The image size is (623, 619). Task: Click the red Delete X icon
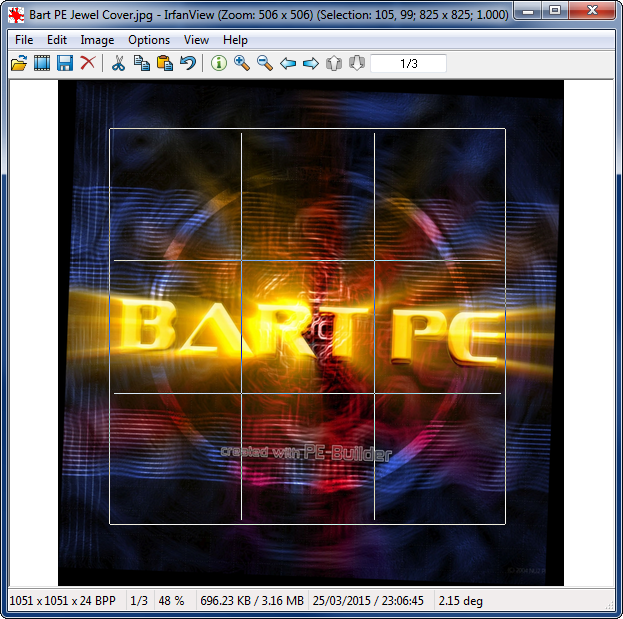(x=88, y=63)
